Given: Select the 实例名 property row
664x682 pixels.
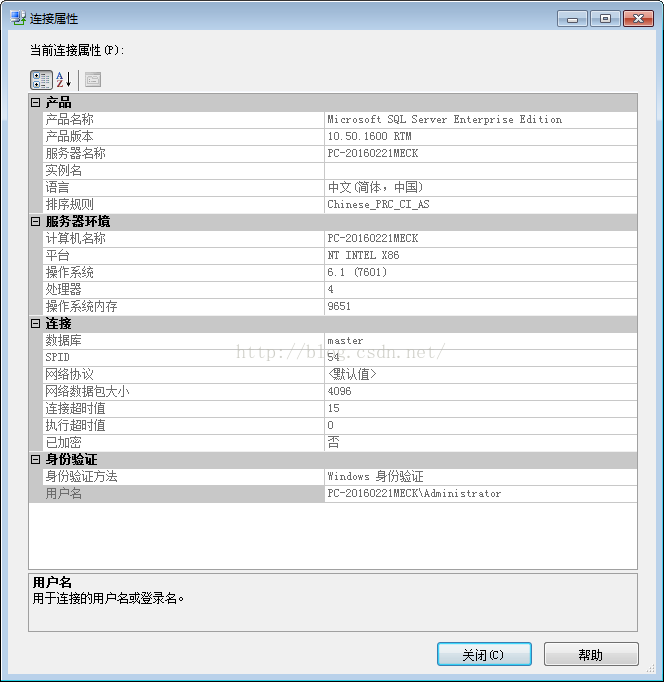Looking at the screenshot, I should (340, 170).
